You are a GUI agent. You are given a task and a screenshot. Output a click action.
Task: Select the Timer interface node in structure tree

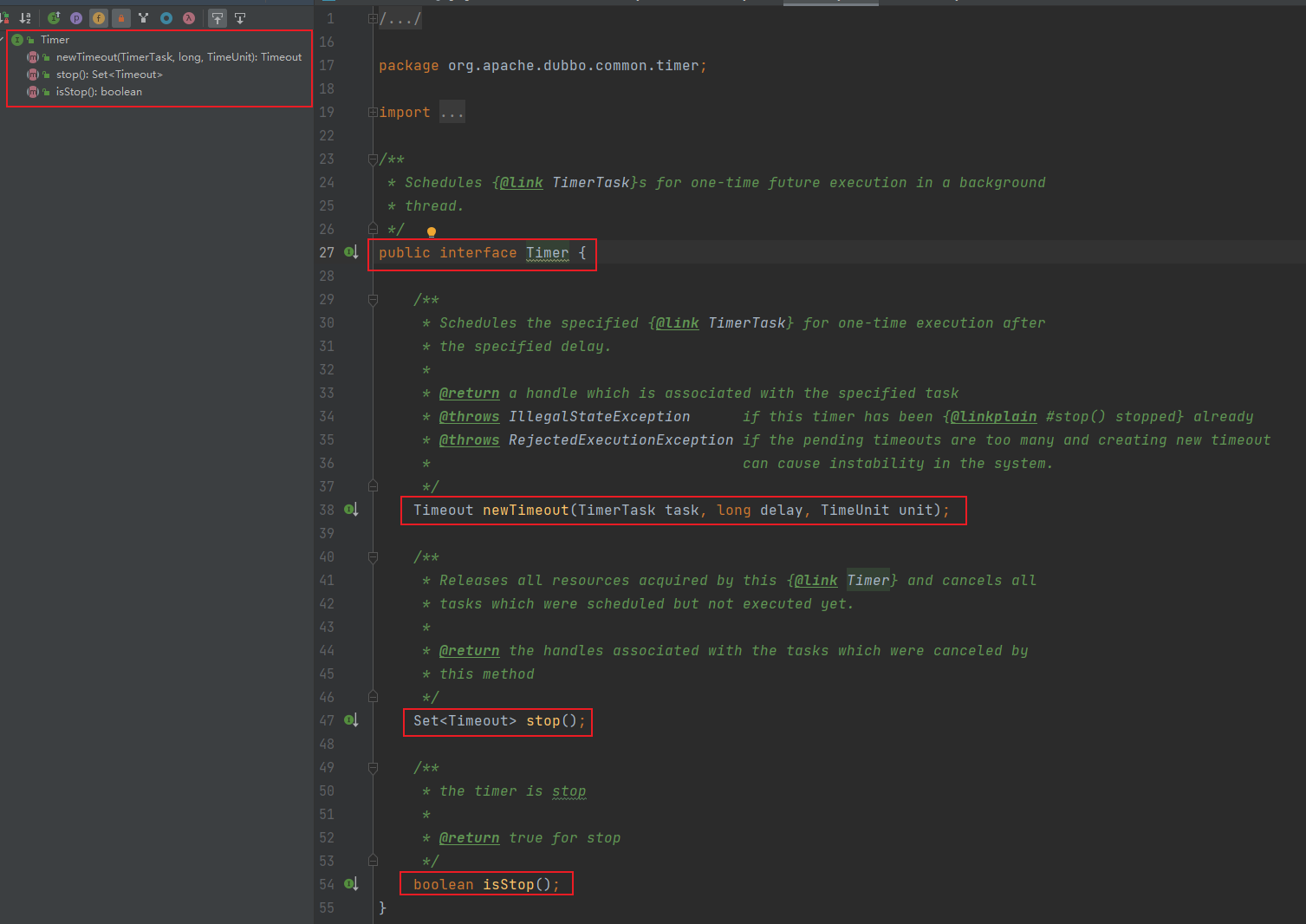[x=55, y=40]
